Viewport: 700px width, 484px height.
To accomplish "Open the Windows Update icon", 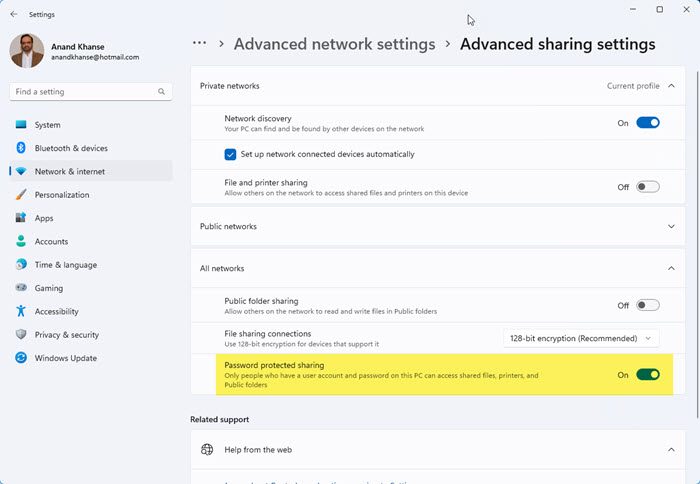I will (x=21, y=358).
